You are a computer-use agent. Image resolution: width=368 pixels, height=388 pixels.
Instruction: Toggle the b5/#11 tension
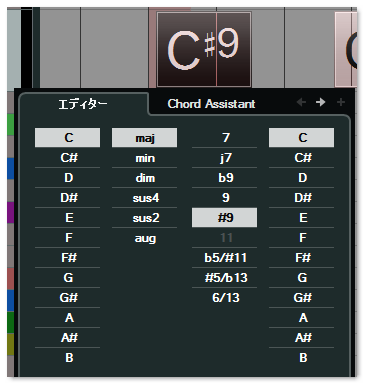pyautogui.click(x=224, y=258)
